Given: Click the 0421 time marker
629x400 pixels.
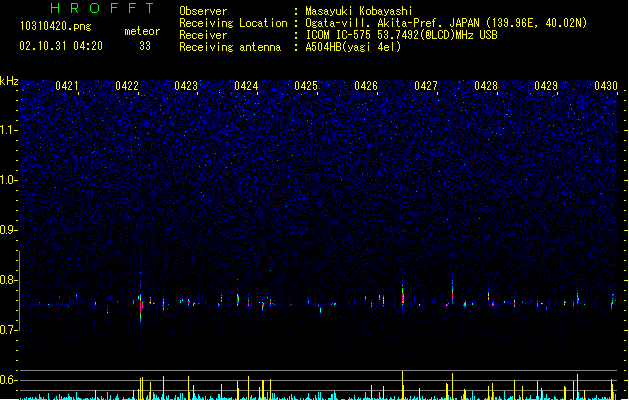Looking at the screenshot, I should tap(67, 86).
